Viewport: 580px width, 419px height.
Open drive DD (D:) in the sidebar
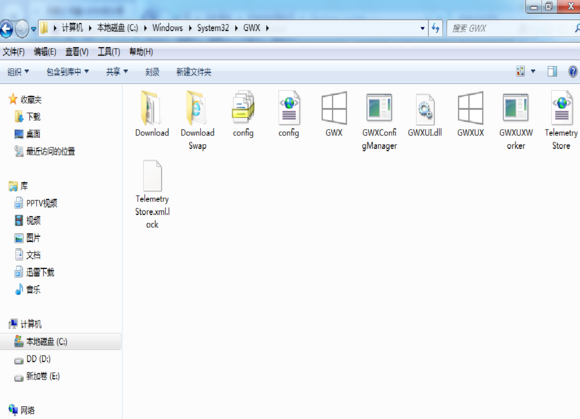[x=38, y=359]
